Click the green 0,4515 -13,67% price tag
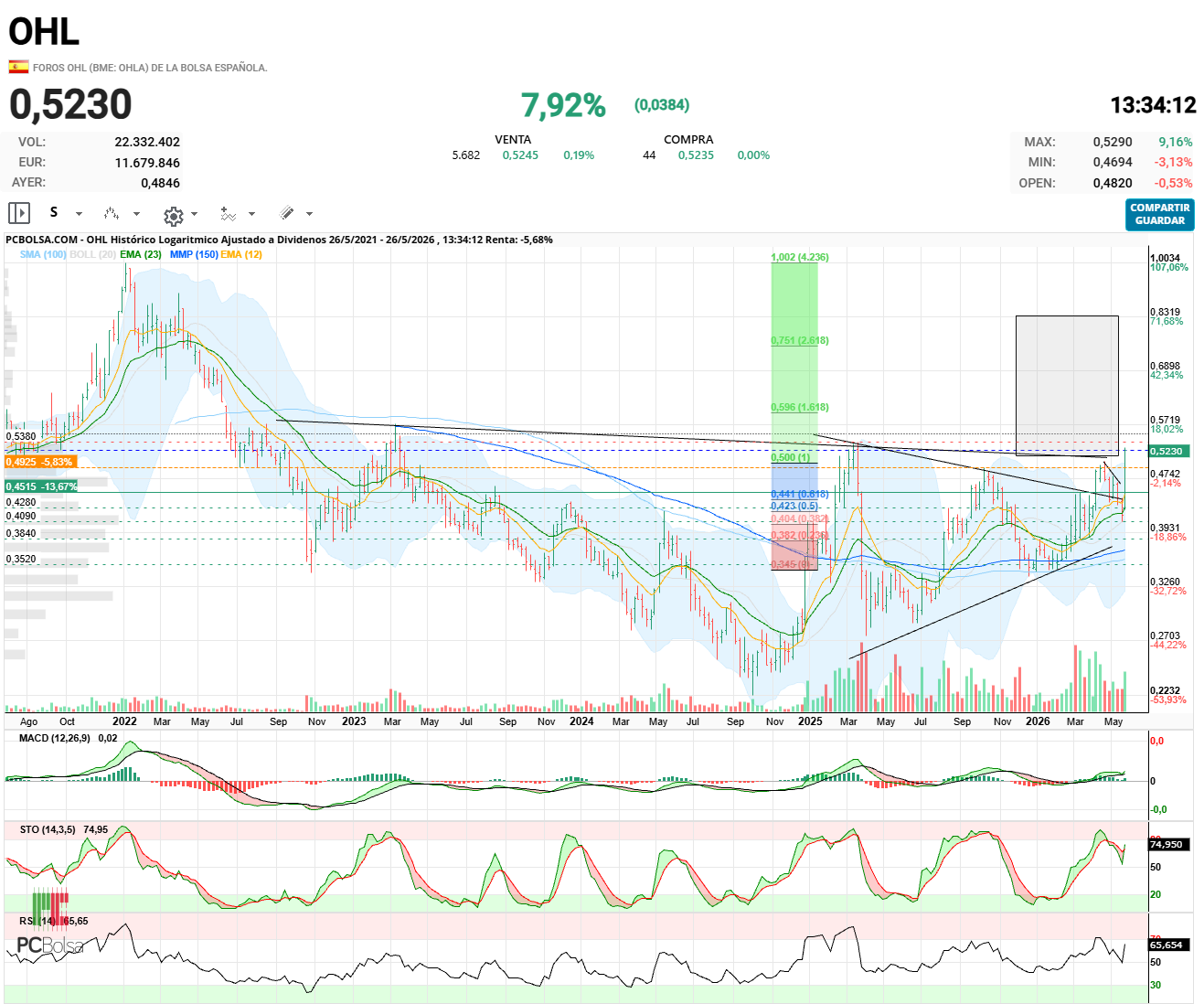This screenshot has height=1004, width=1204. point(41,486)
